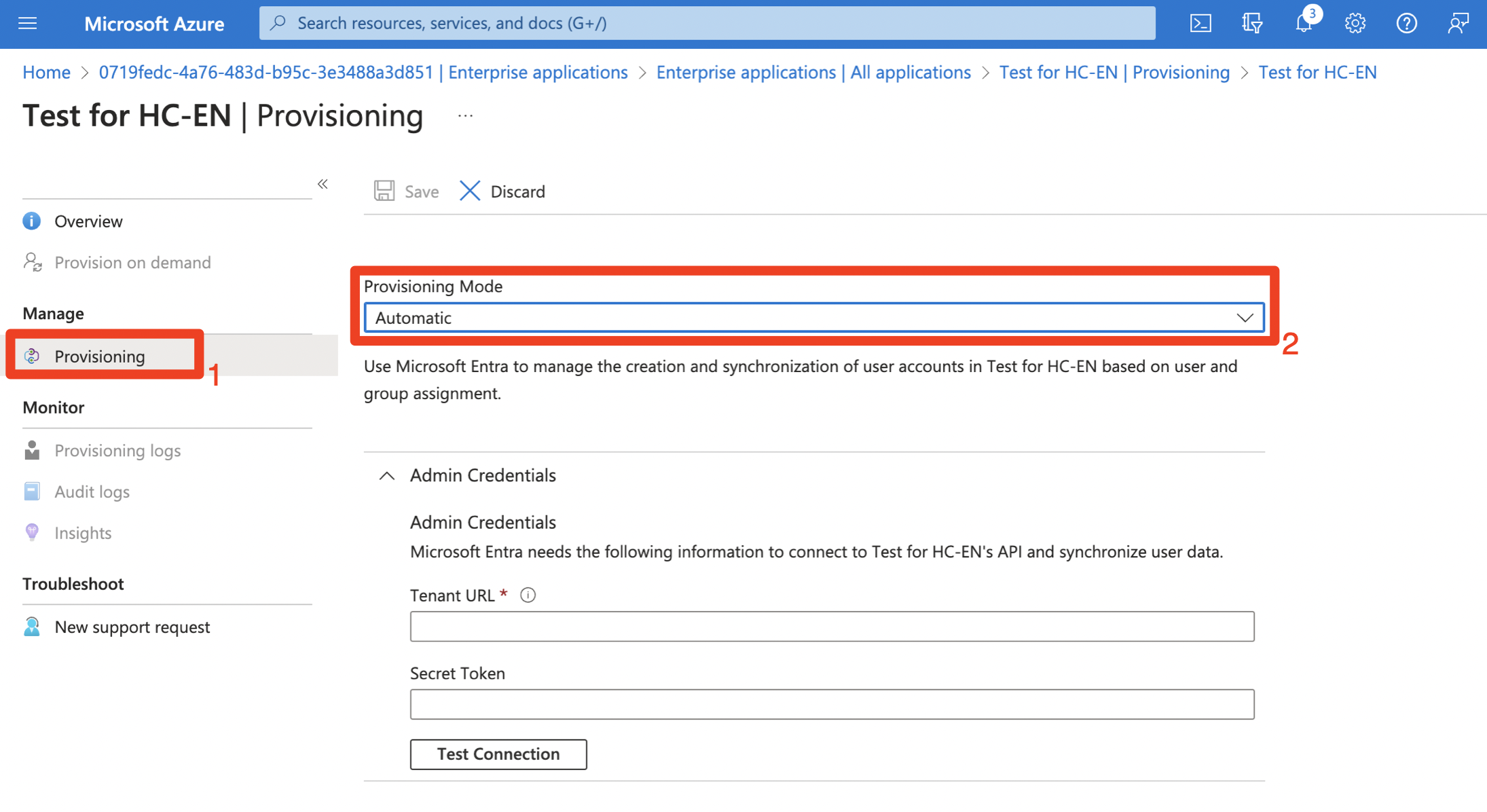Focus the Secret Token input field
Screen dimensions: 1487x812
[832, 704]
